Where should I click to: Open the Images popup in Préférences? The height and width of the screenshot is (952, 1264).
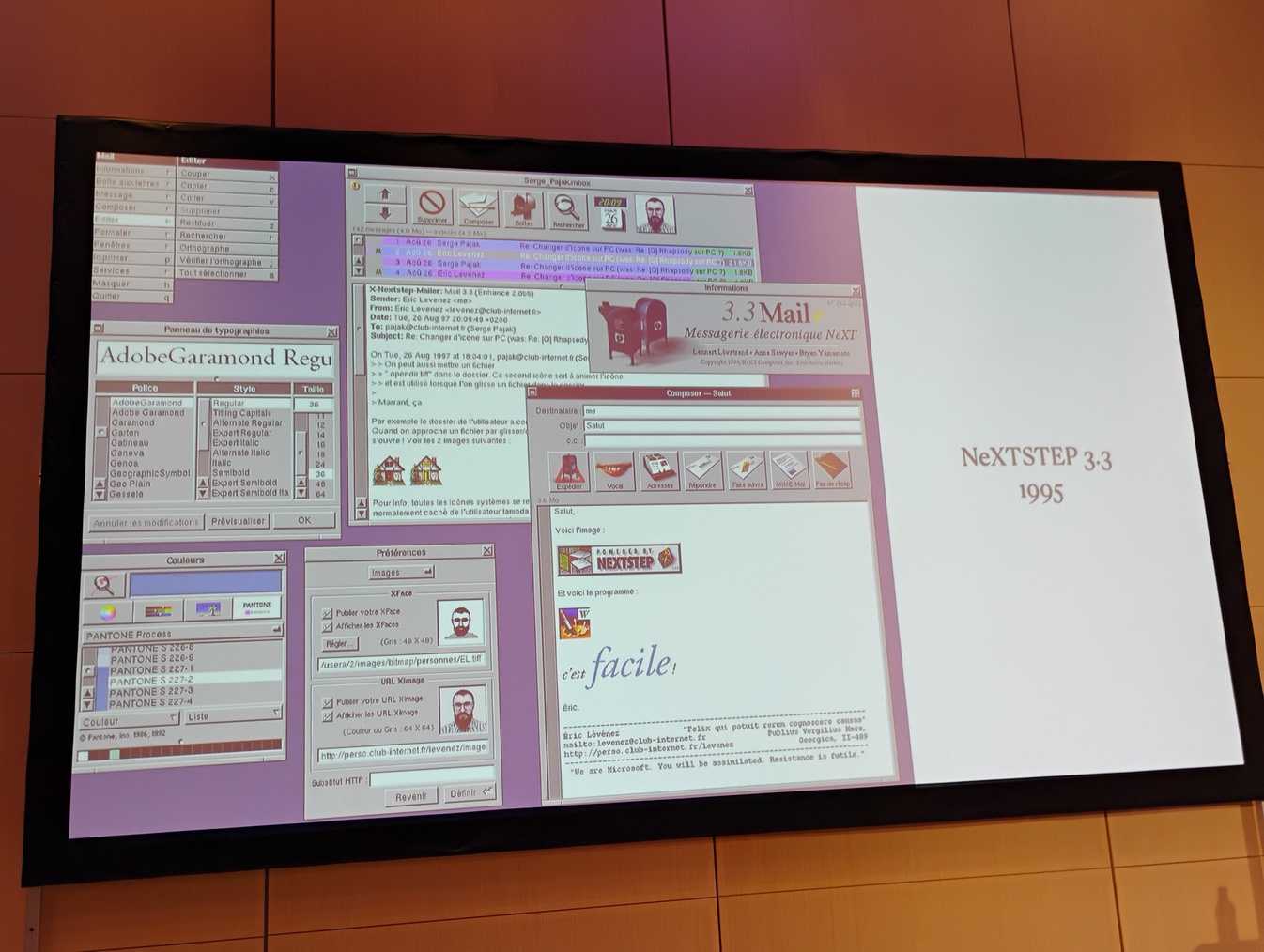[x=401, y=572]
